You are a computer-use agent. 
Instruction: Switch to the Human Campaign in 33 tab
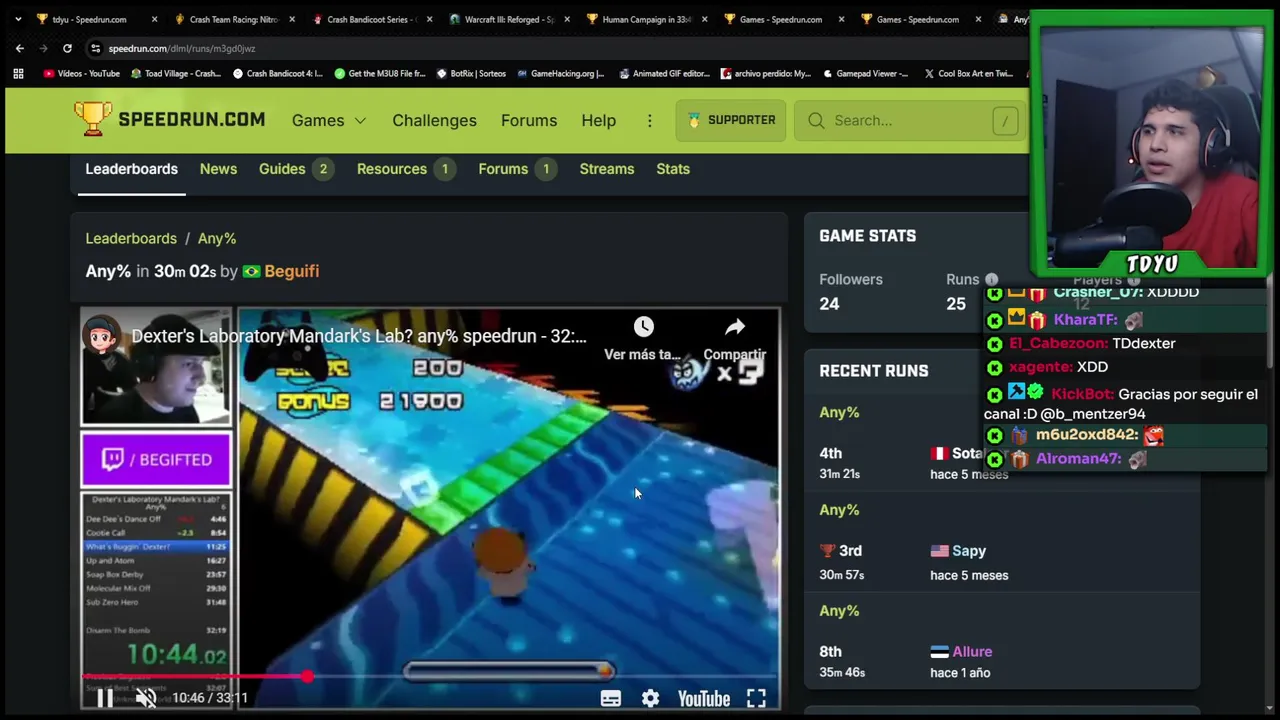645,19
